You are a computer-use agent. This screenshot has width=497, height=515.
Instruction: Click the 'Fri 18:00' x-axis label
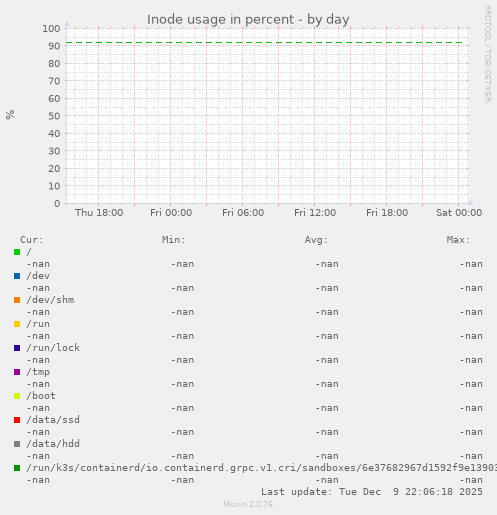point(387,213)
